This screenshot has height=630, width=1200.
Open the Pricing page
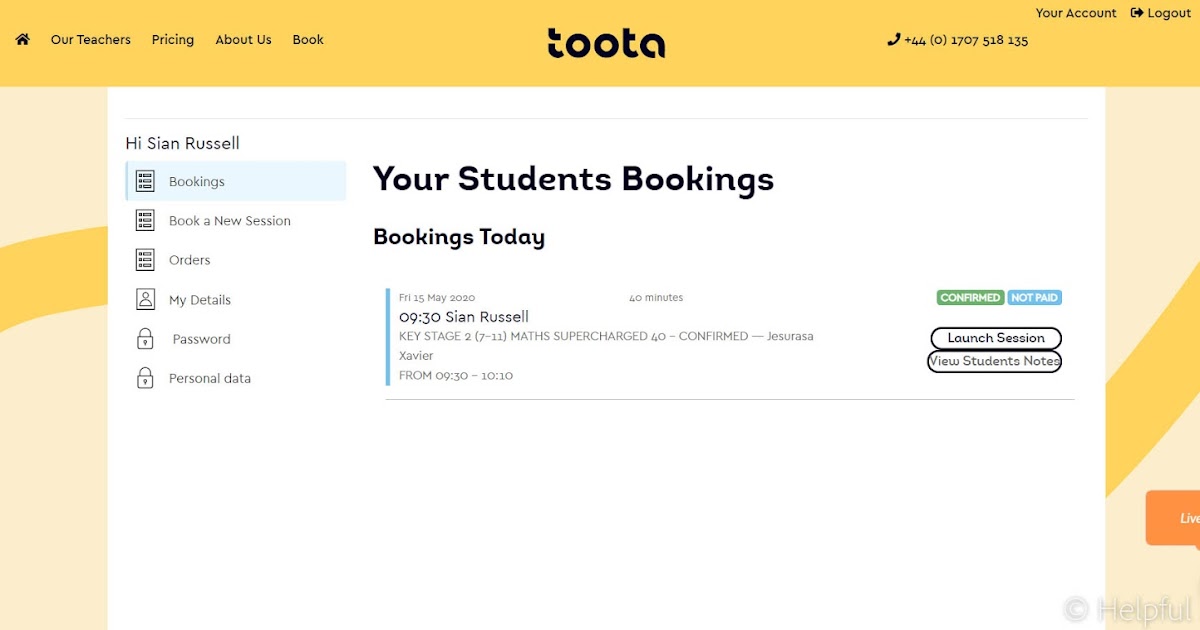173,40
